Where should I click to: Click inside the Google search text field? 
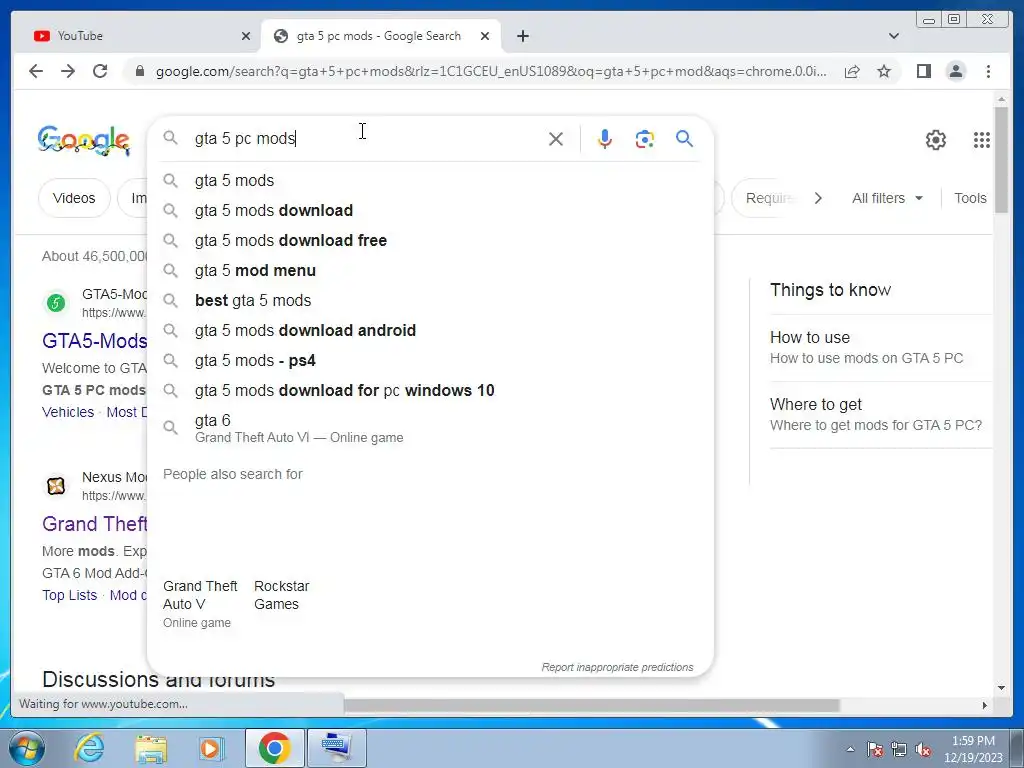point(366,138)
